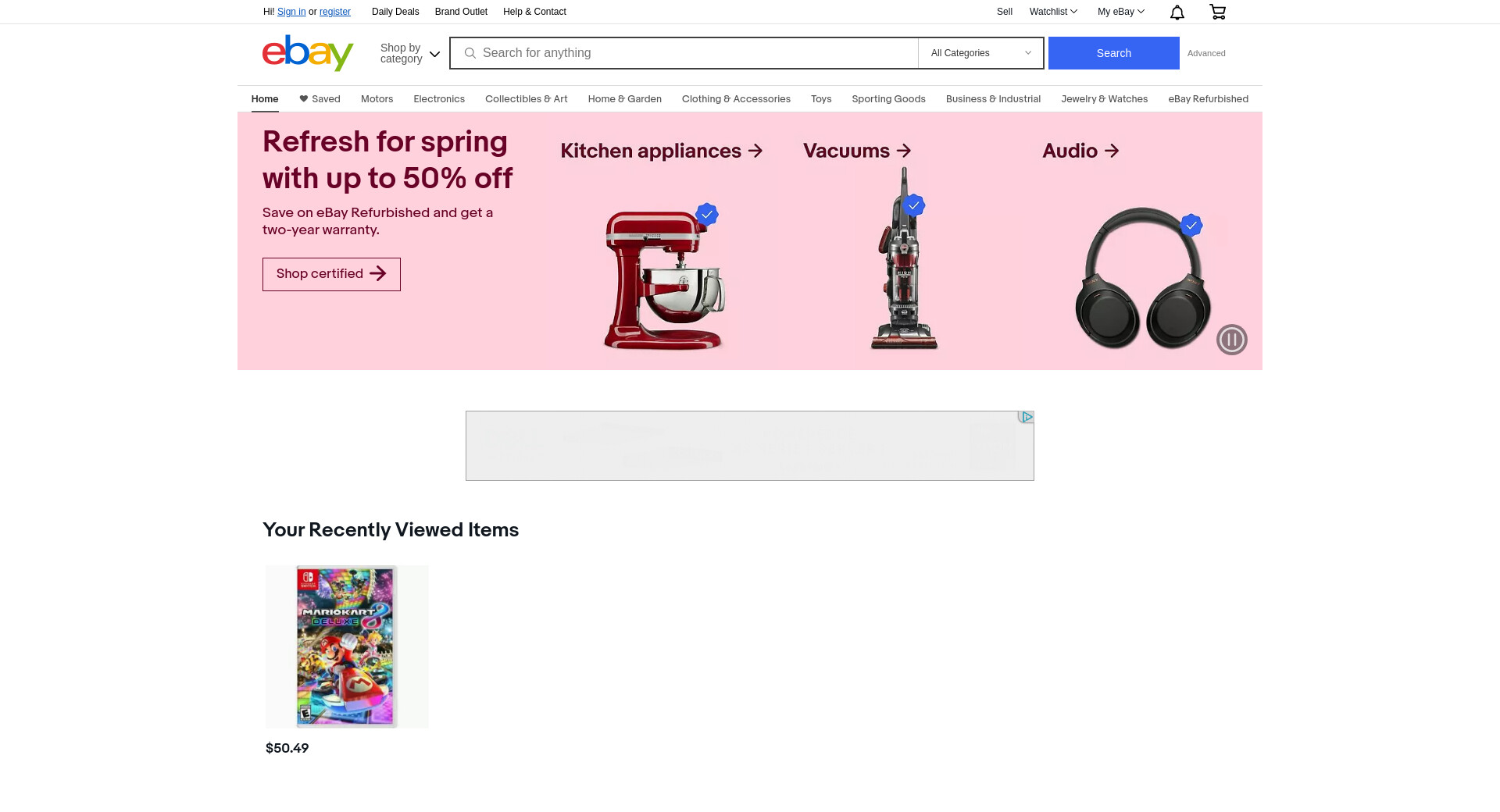Expand the Watchlist dropdown
Image resolution: width=1500 pixels, height=812 pixels.
tap(1053, 12)
